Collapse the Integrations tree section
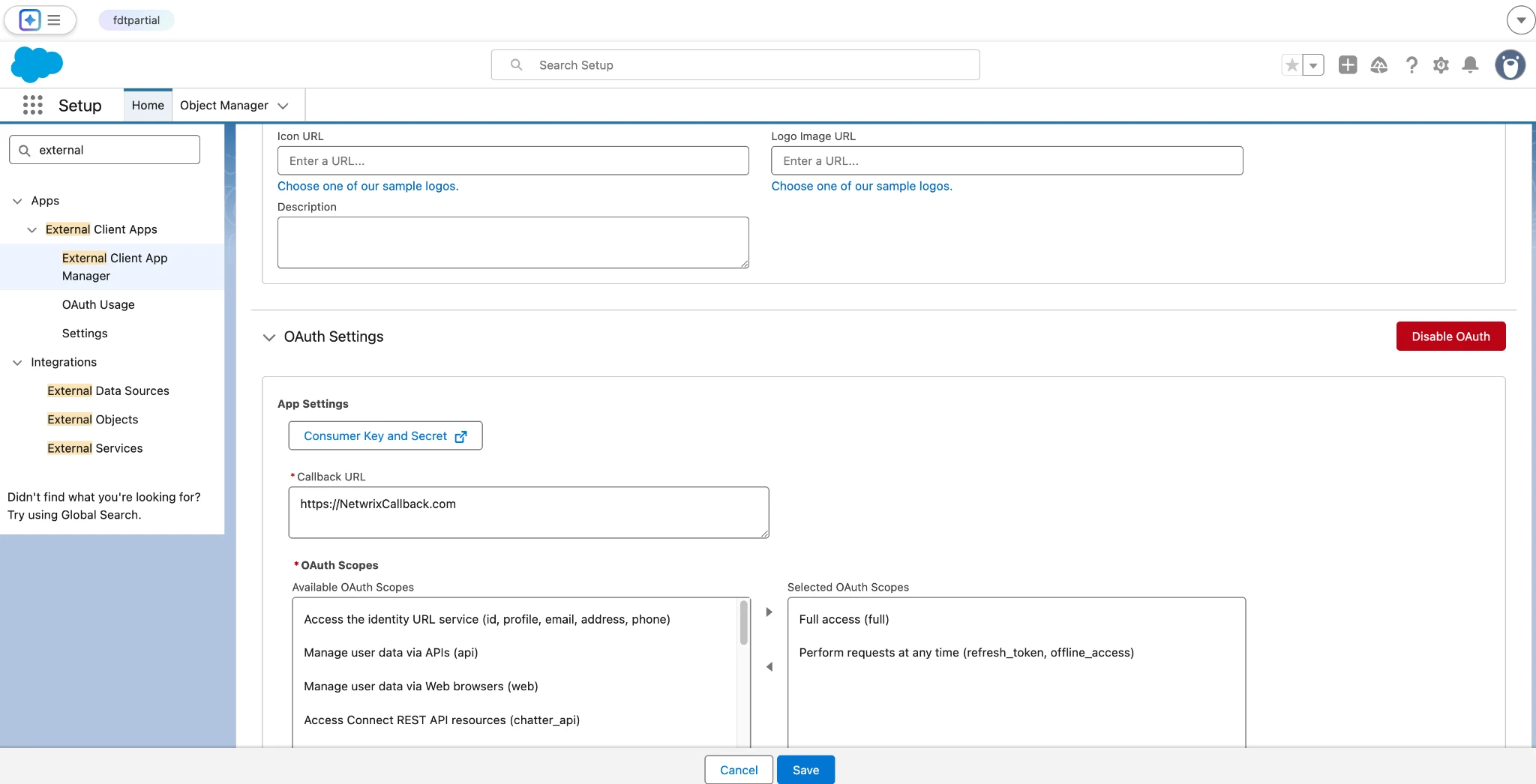The height and width of the screenshot is (784, 1536). [16, 362]
